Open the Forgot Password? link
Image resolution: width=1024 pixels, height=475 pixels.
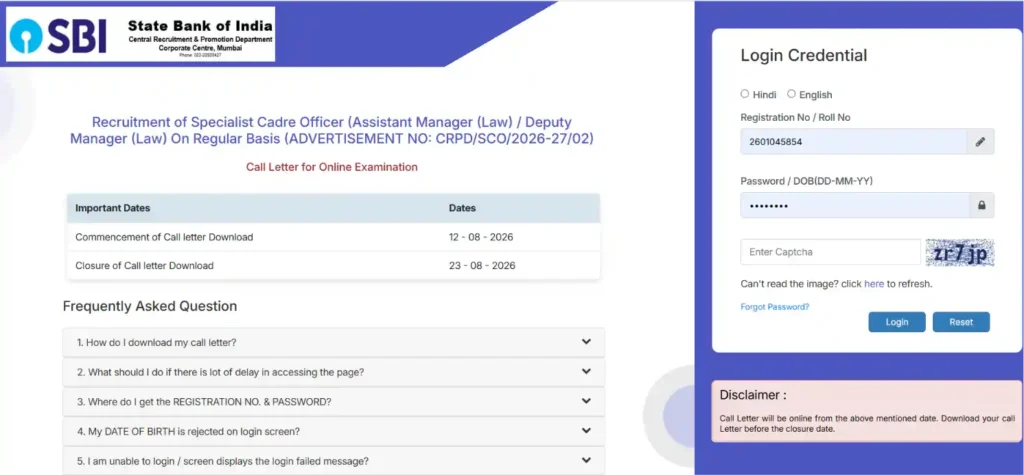tap(775, 306)
